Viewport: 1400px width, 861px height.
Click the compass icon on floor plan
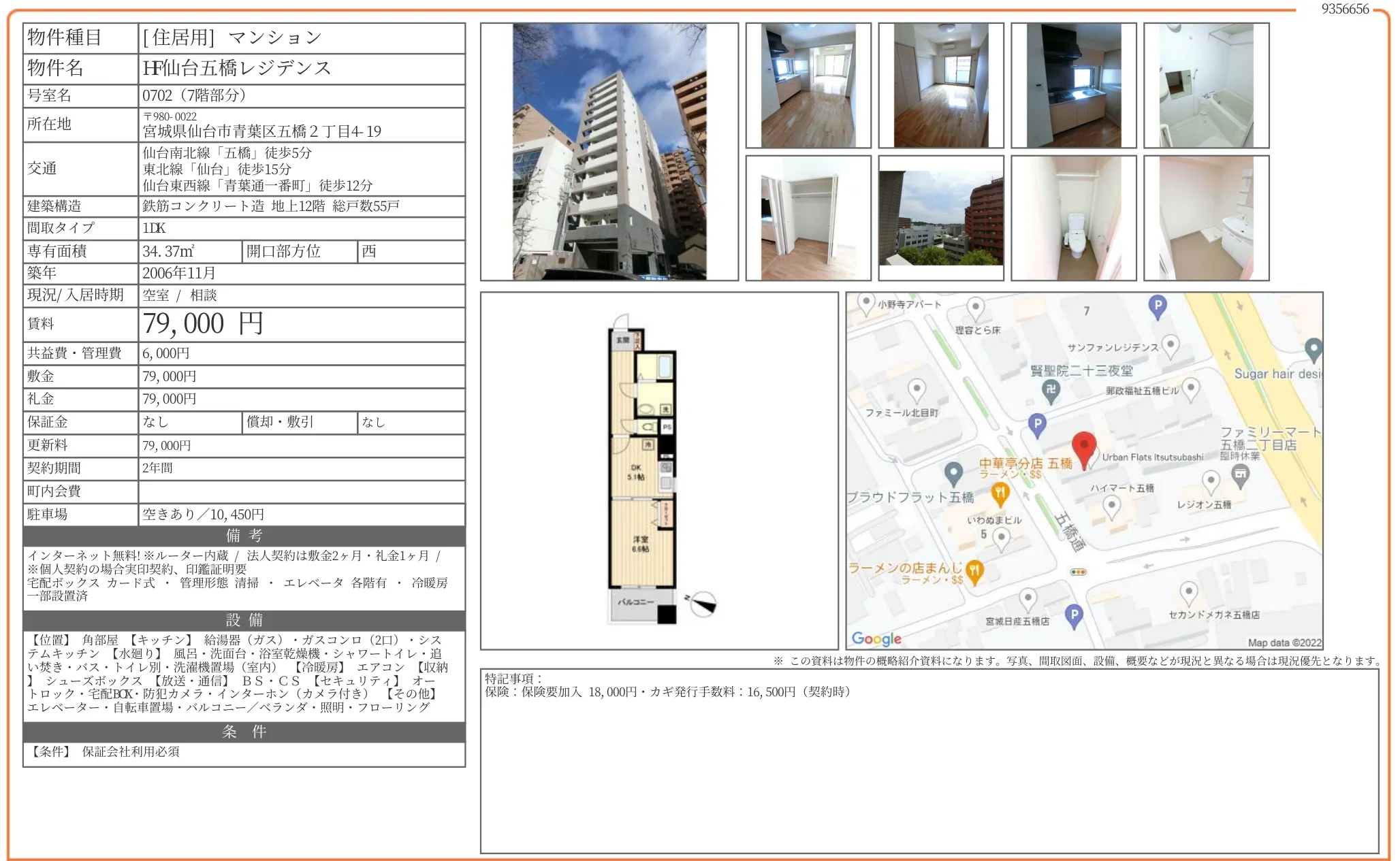pyautogui.click(x=702, y=603)
